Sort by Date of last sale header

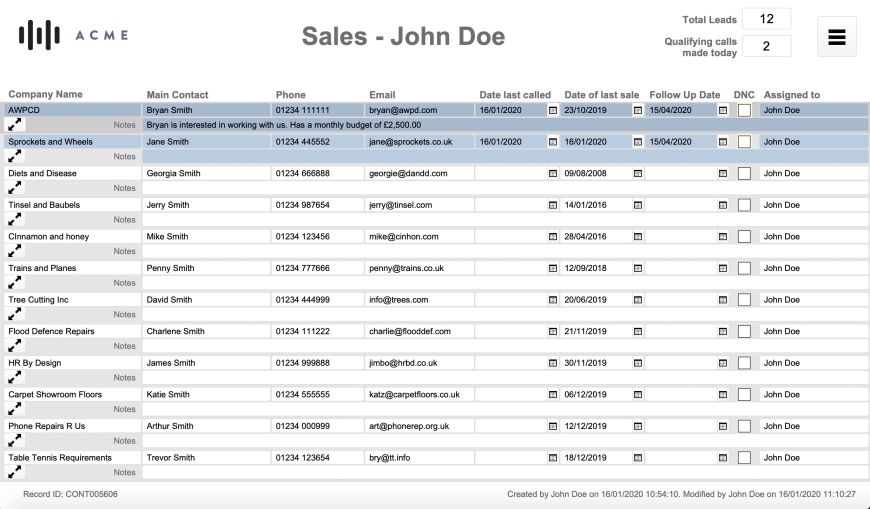[601, 95]
